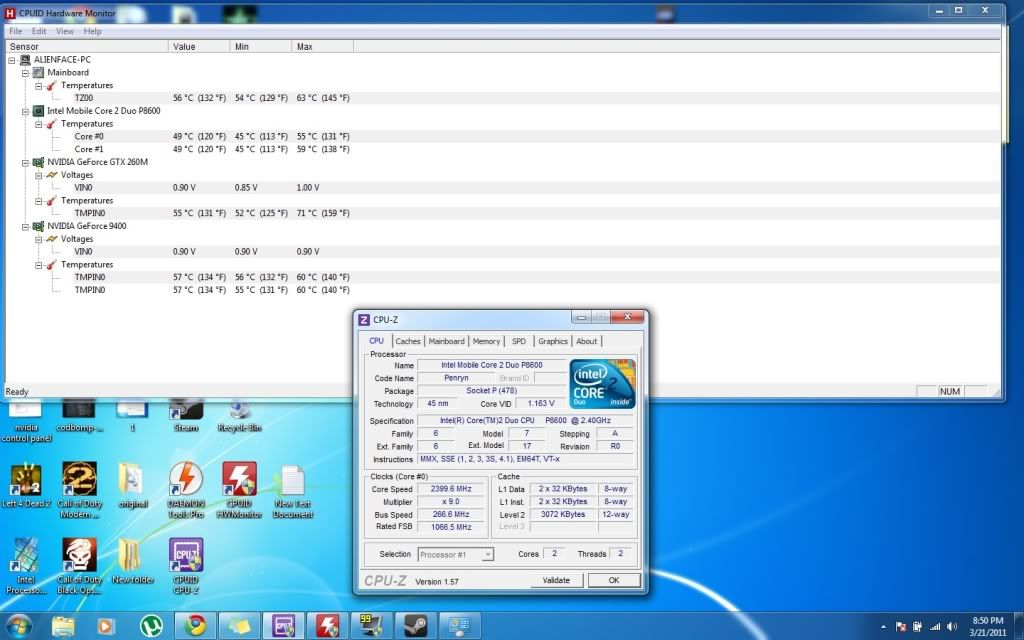Select the CPUID HWMonitor desktop shortcut
Image resolution: width=1024 pixels, height=640 pixels.
point(239,490)
